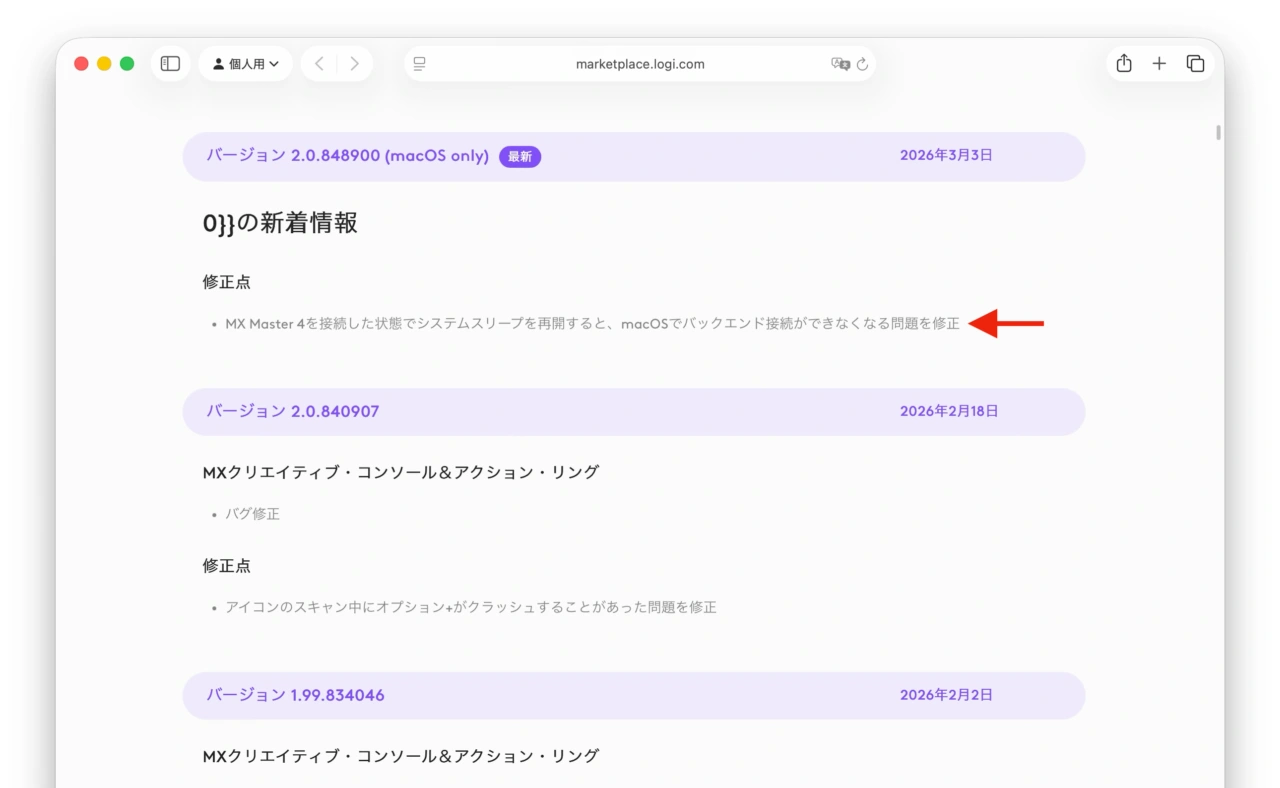Screen dimensions: 1280x788
Task: Click the MXクリエイティブ・コンソール heading
Action: pos(398,471)
